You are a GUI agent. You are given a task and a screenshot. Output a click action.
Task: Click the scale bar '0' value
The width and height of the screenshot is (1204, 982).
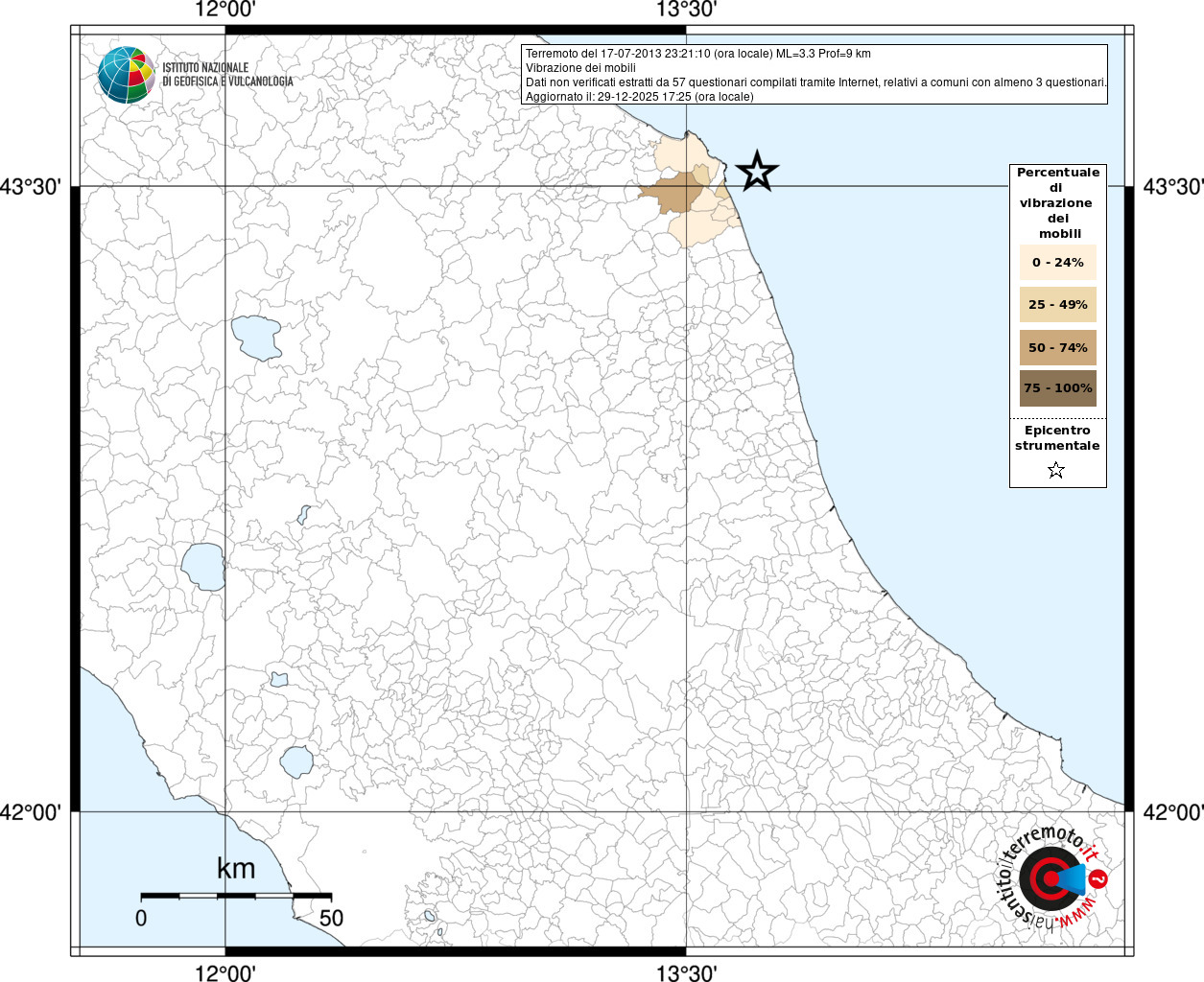[x=141, y=918]
